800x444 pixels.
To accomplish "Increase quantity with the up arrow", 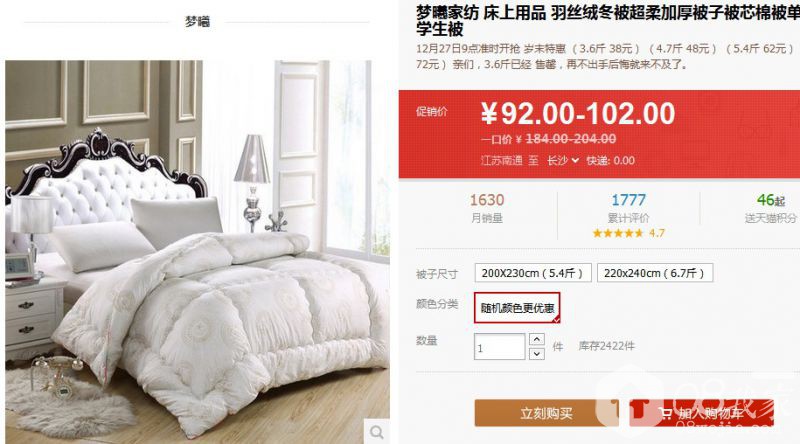I will tap(537, 339).
